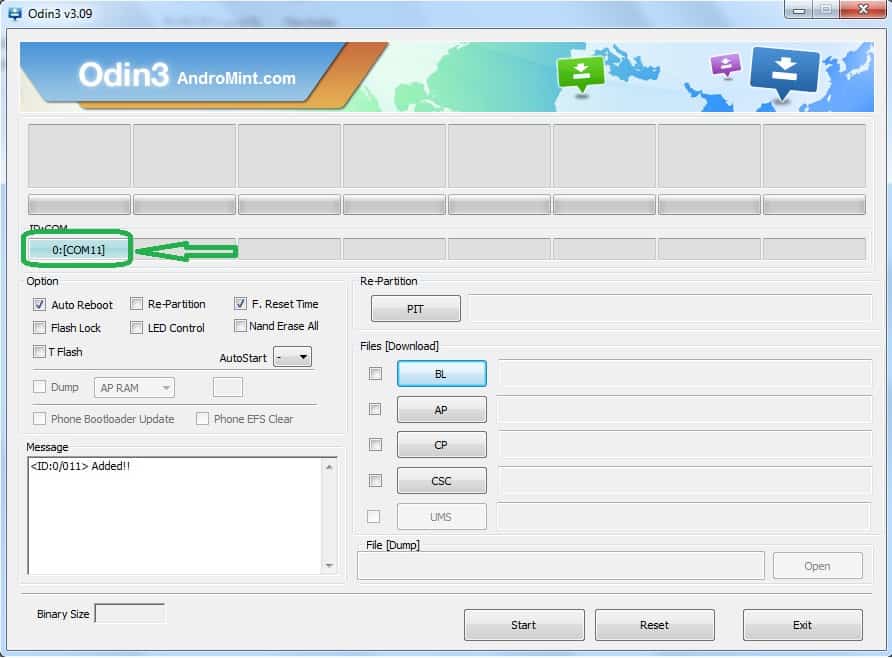Viewport: 892px width, 658px height.
Task: Click the first device progress bar
Action: coord(79,204)
